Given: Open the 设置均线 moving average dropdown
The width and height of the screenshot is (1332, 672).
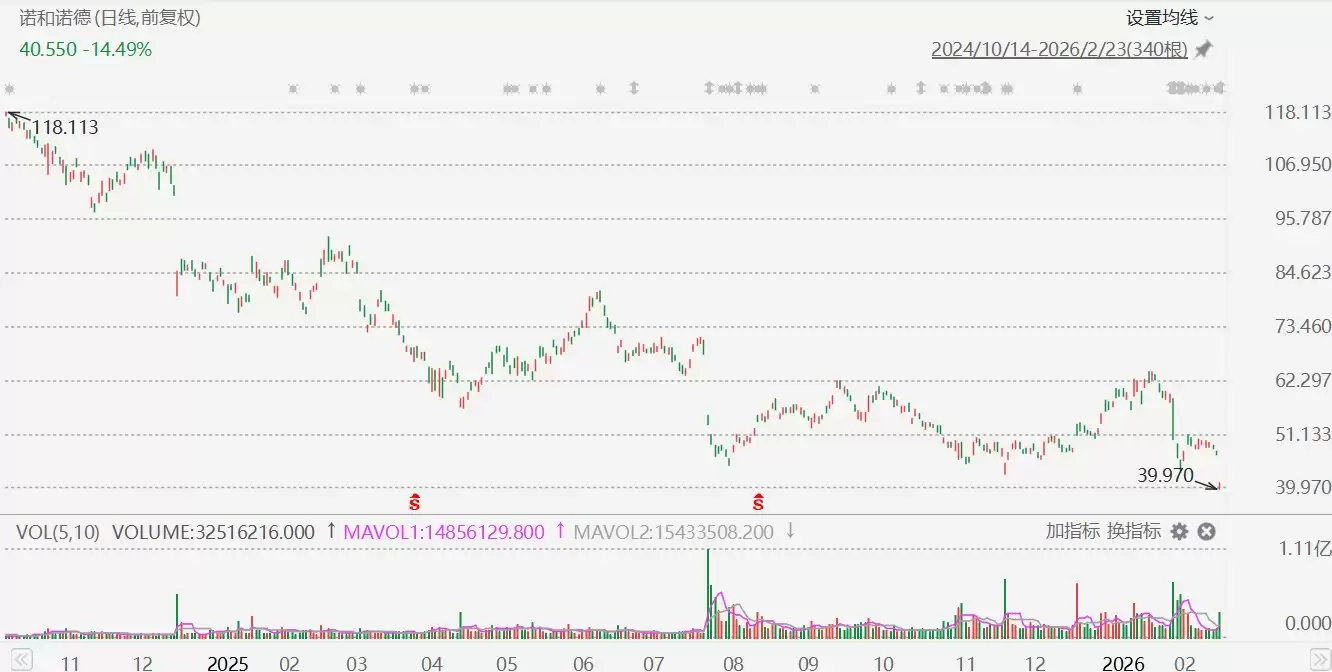Looking at the screenshot, I should click(x=1170, y=18).
